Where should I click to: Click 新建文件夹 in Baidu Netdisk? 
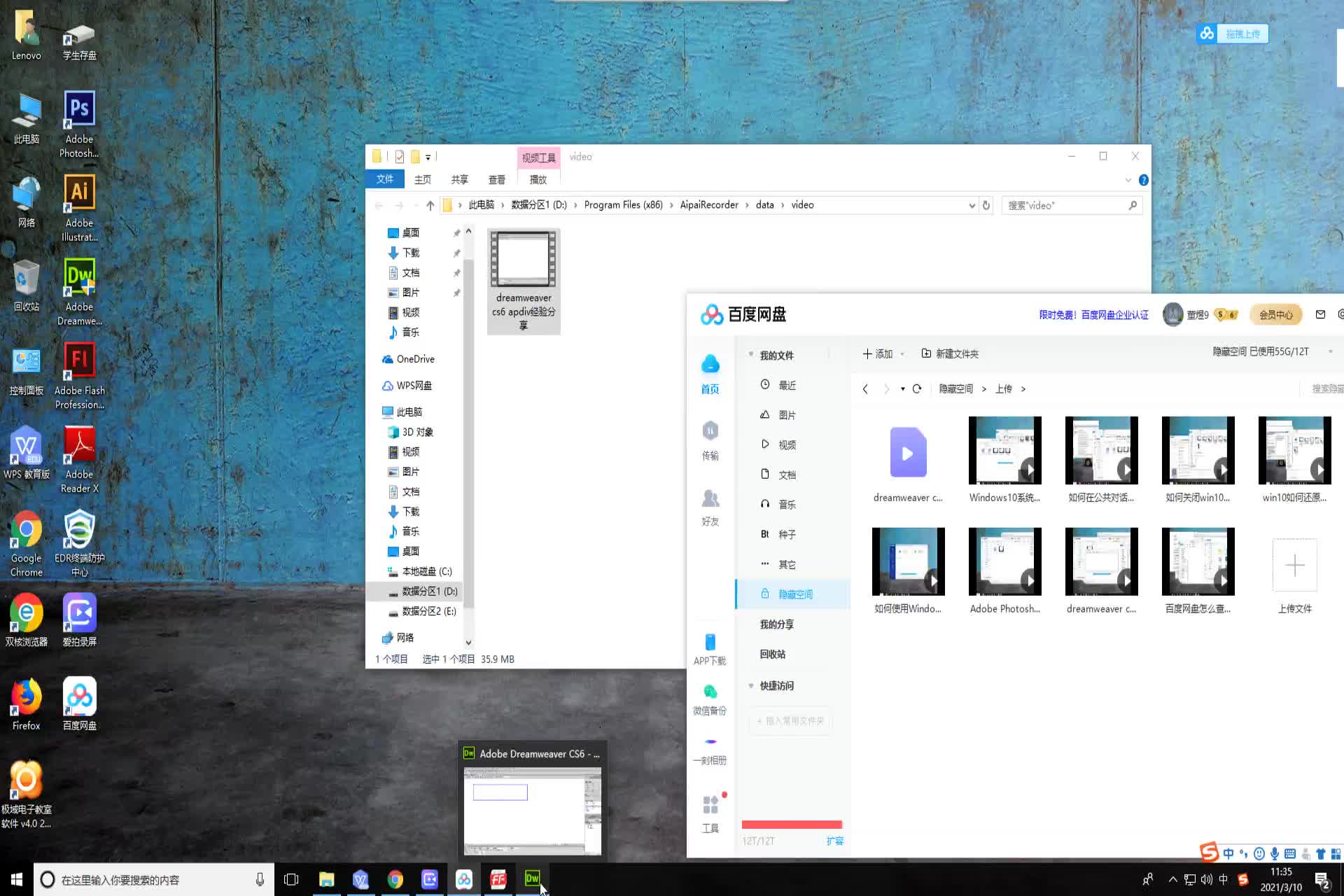tap(950, 354)
